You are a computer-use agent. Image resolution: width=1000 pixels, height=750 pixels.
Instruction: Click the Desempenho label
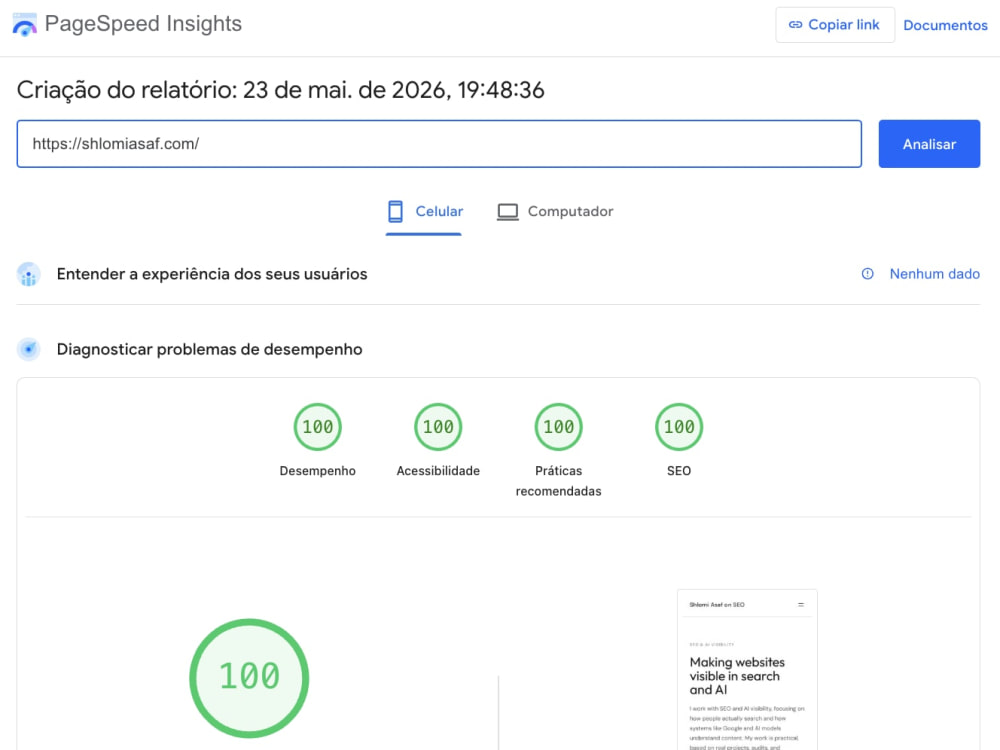(x=318, y=471)
